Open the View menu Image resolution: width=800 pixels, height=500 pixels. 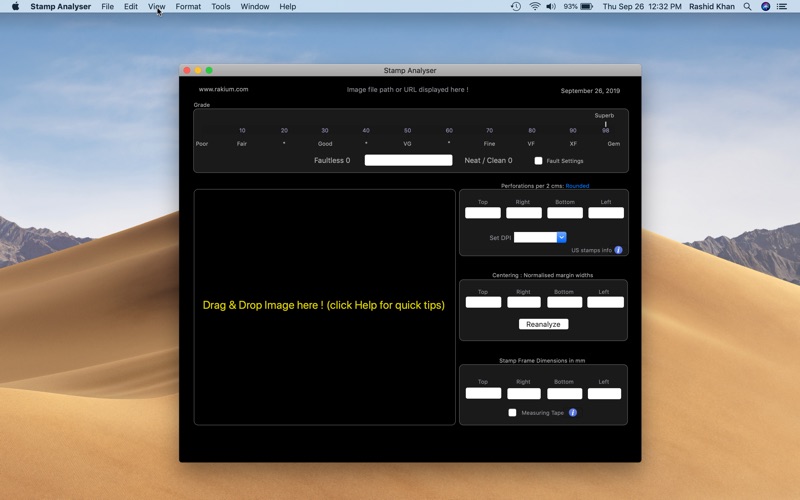(157, 7)
